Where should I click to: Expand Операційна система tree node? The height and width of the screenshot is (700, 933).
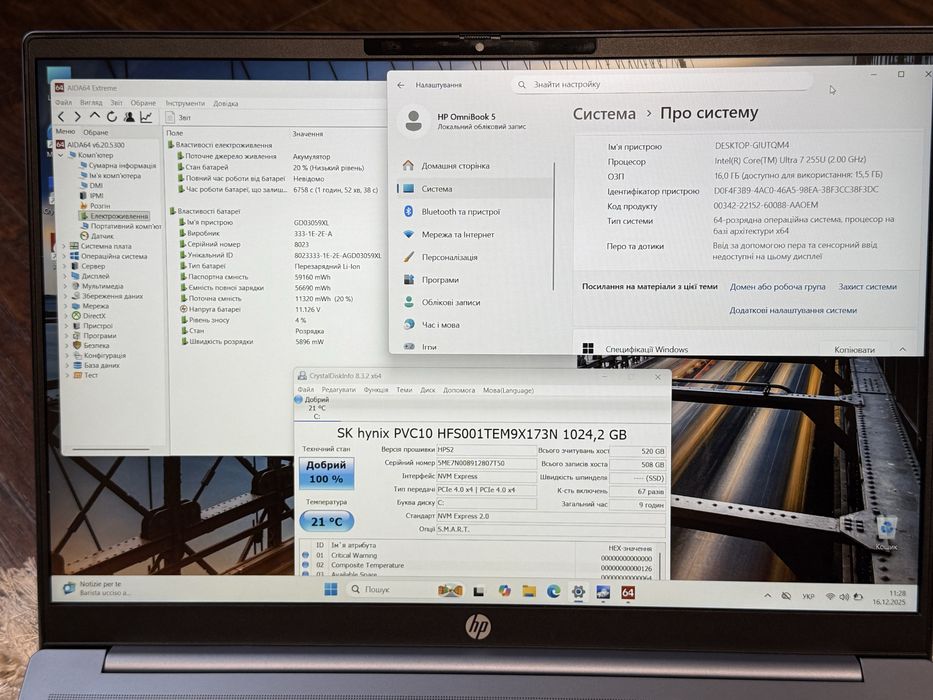pyautogui.click(x=64, y=256)
